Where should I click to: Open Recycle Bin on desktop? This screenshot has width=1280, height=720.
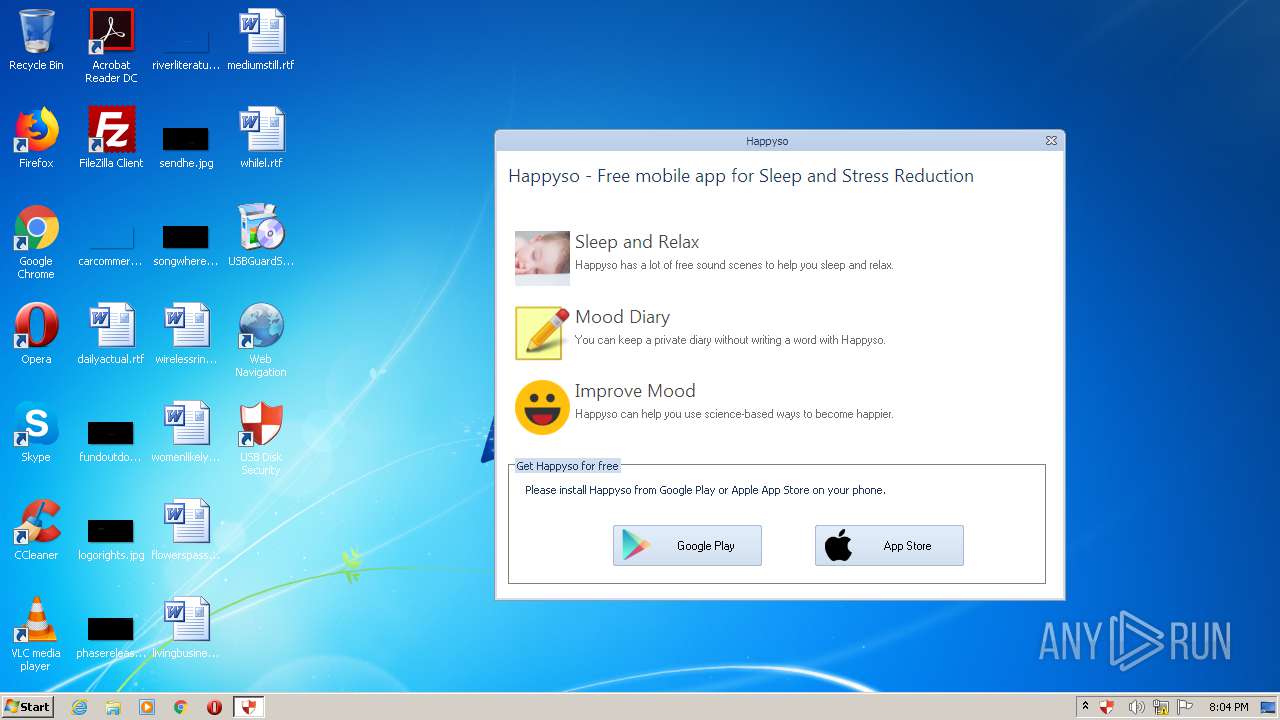pos(36,40)
